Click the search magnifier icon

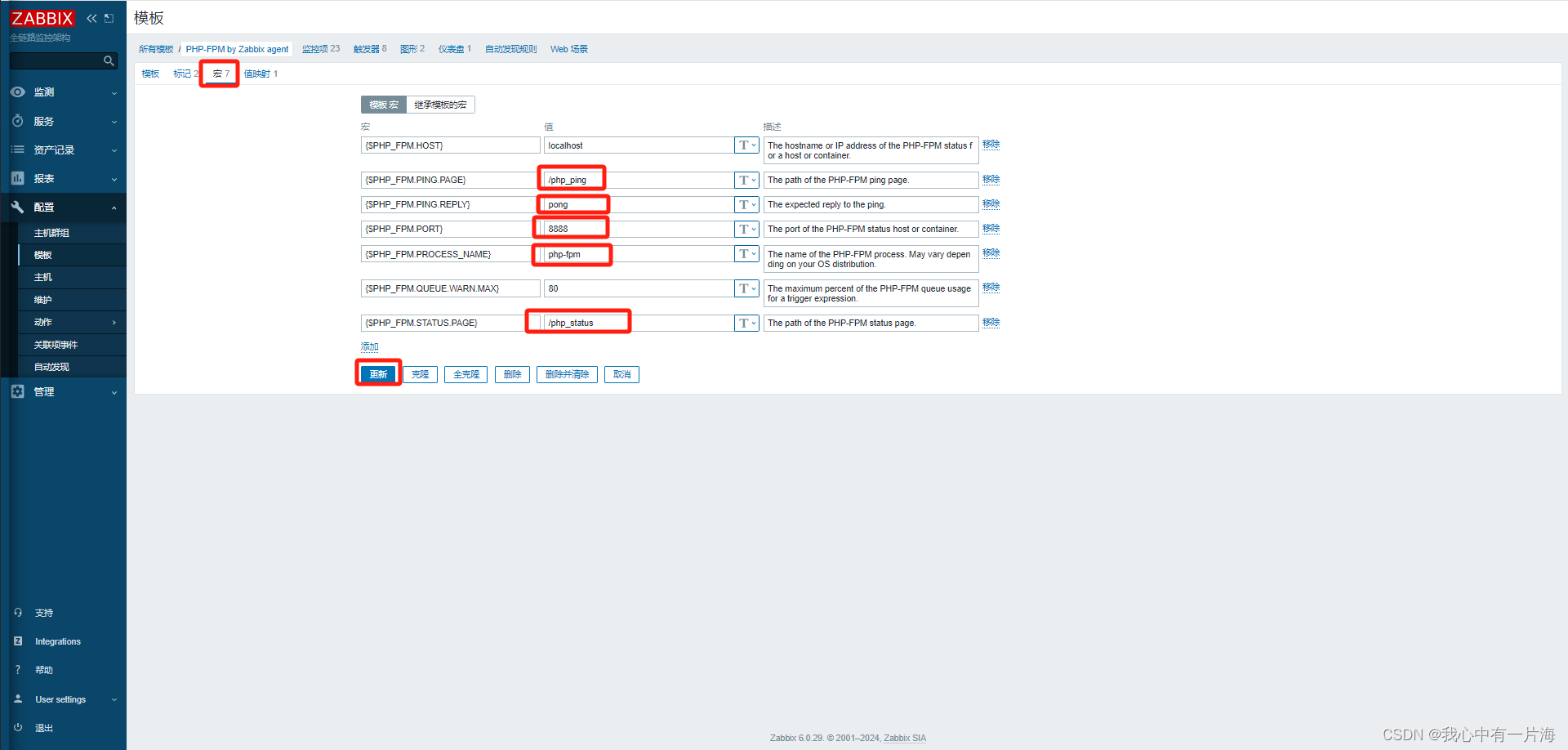[109, 60]
